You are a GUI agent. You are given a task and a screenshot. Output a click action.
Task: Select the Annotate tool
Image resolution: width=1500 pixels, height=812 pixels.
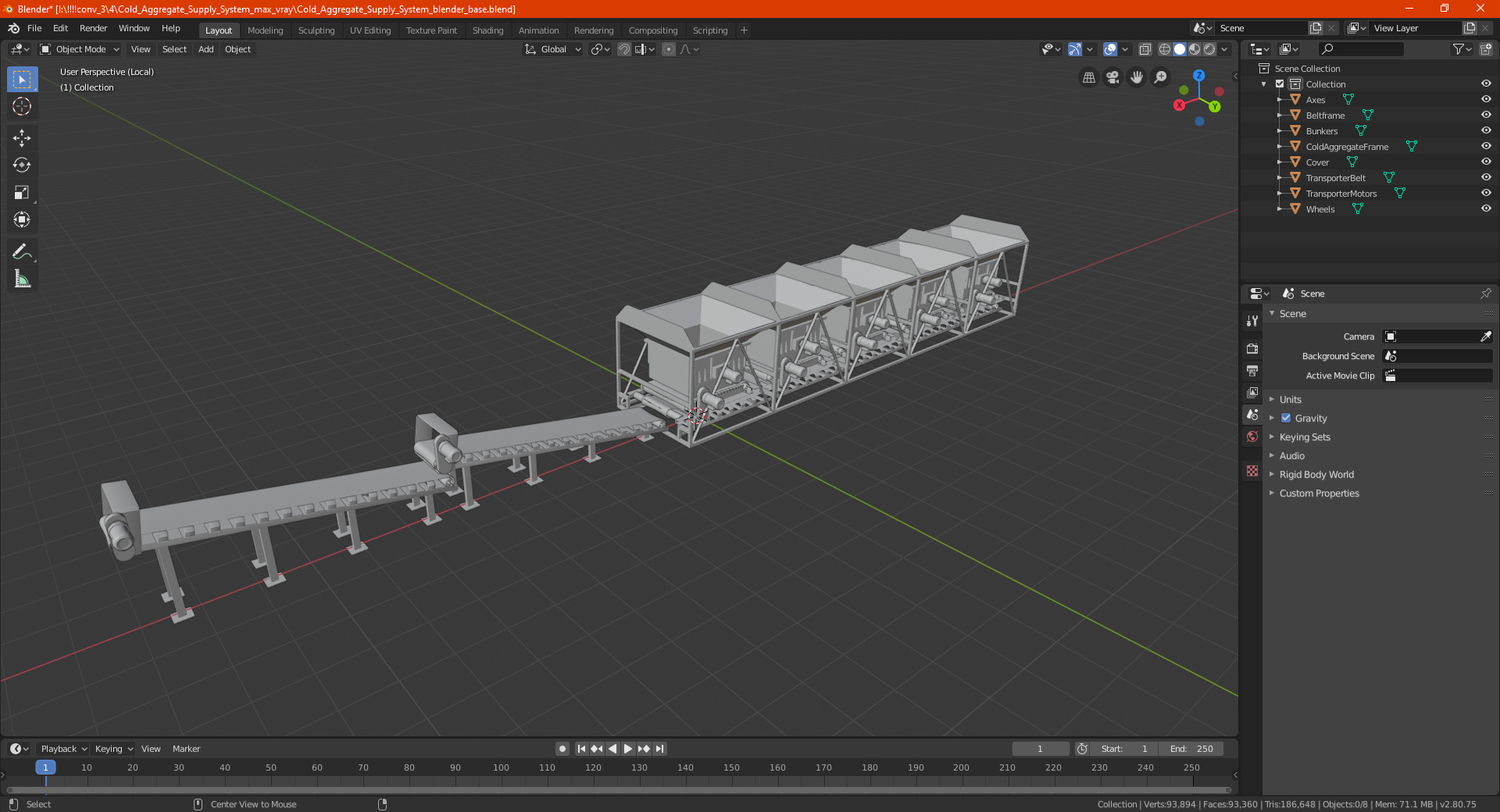pos(22,251)
